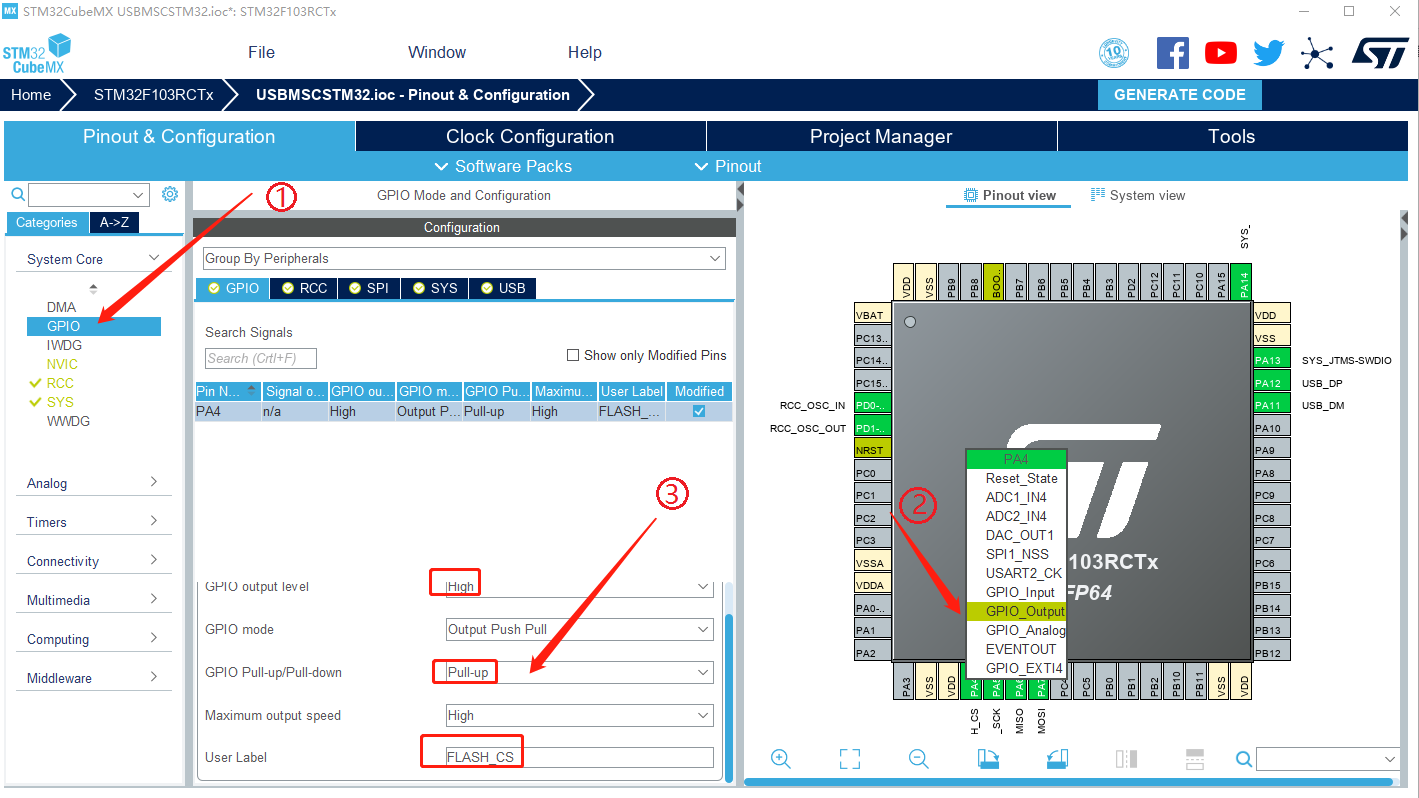The image size is (1419, 798).
Task: Click the 10 years anniversary badge
Action: tap(1114, 52)
